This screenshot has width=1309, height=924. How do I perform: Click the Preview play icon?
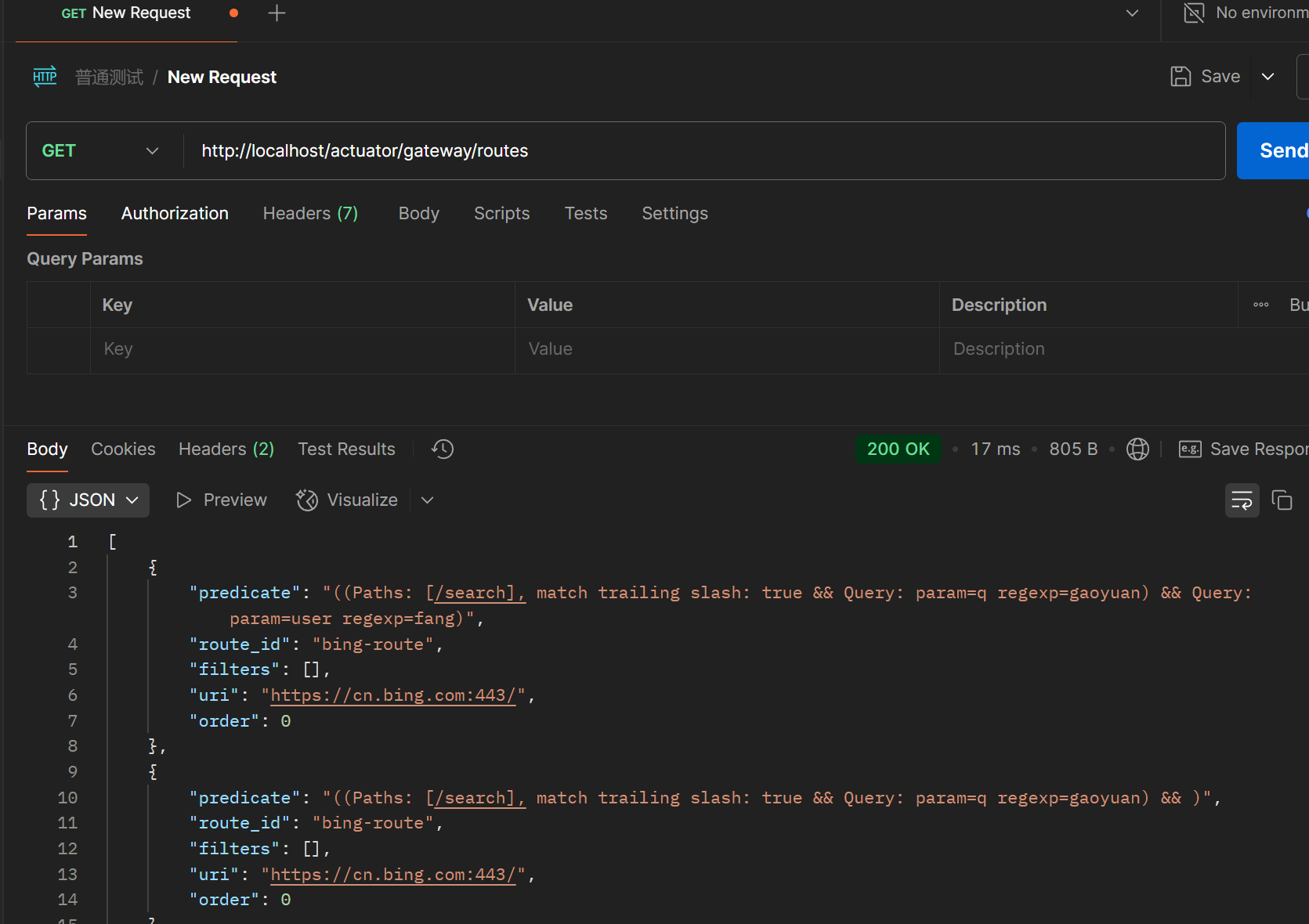click(x=184, y=500)
